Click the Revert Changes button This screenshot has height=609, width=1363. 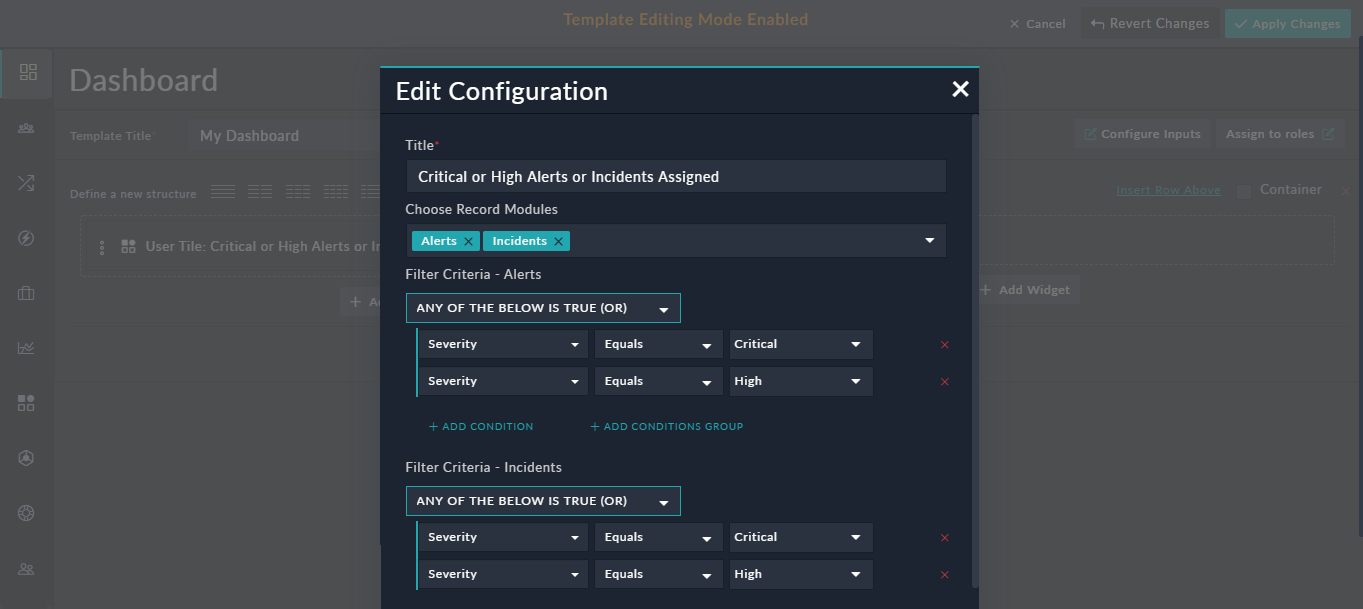pos(1149,22)
